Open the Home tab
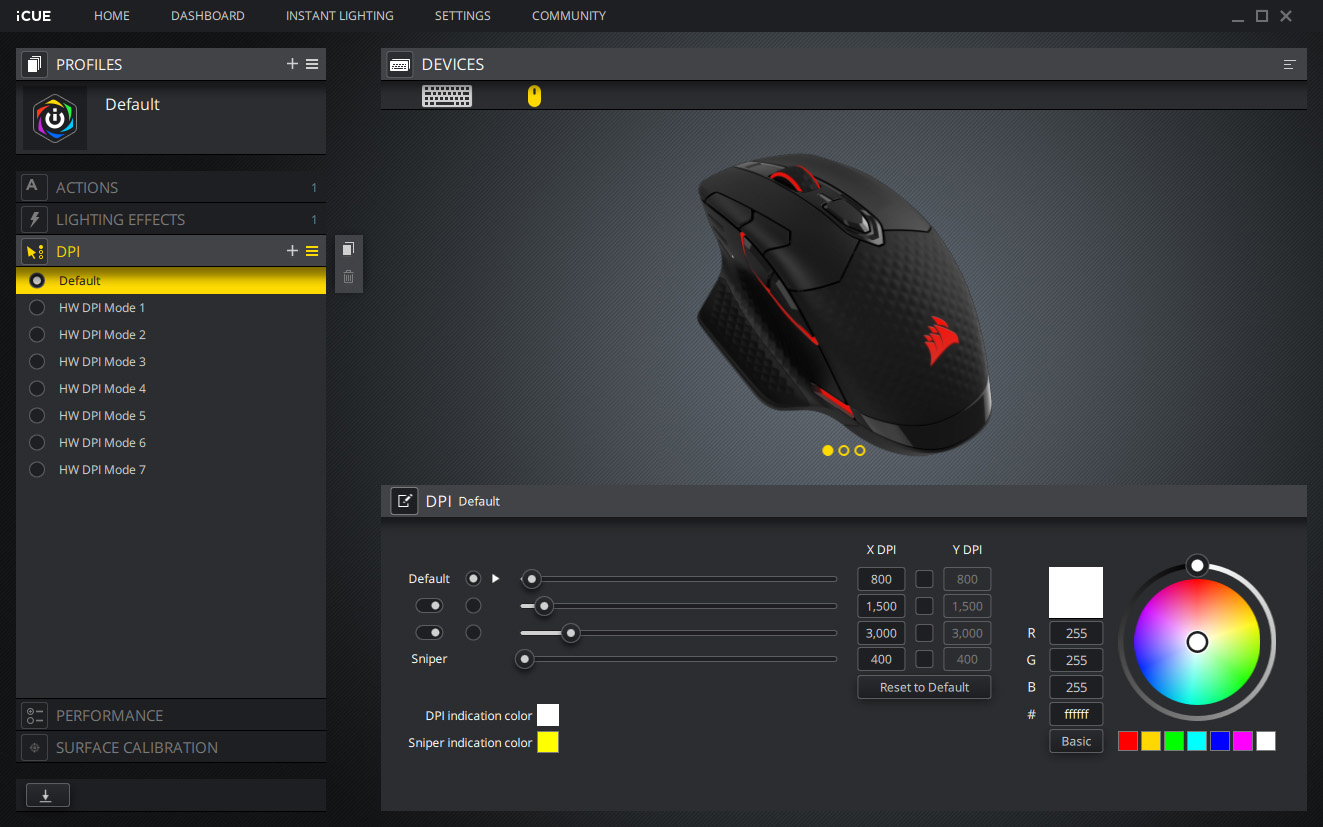The height and width of the screenshot is (827, 1323). [112, 16]
